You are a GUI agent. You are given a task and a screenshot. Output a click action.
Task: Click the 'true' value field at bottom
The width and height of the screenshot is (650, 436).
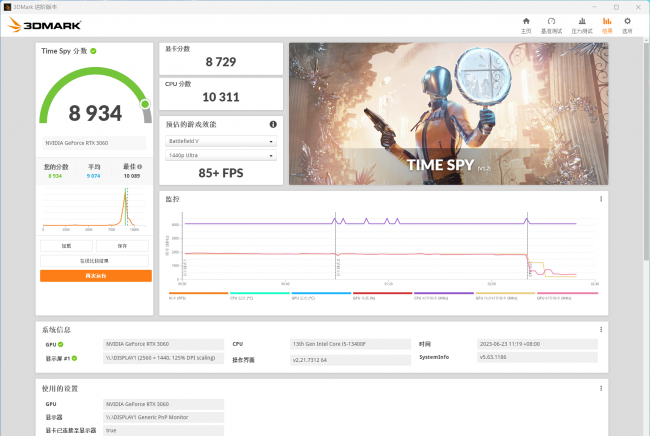tap(163, 431)
